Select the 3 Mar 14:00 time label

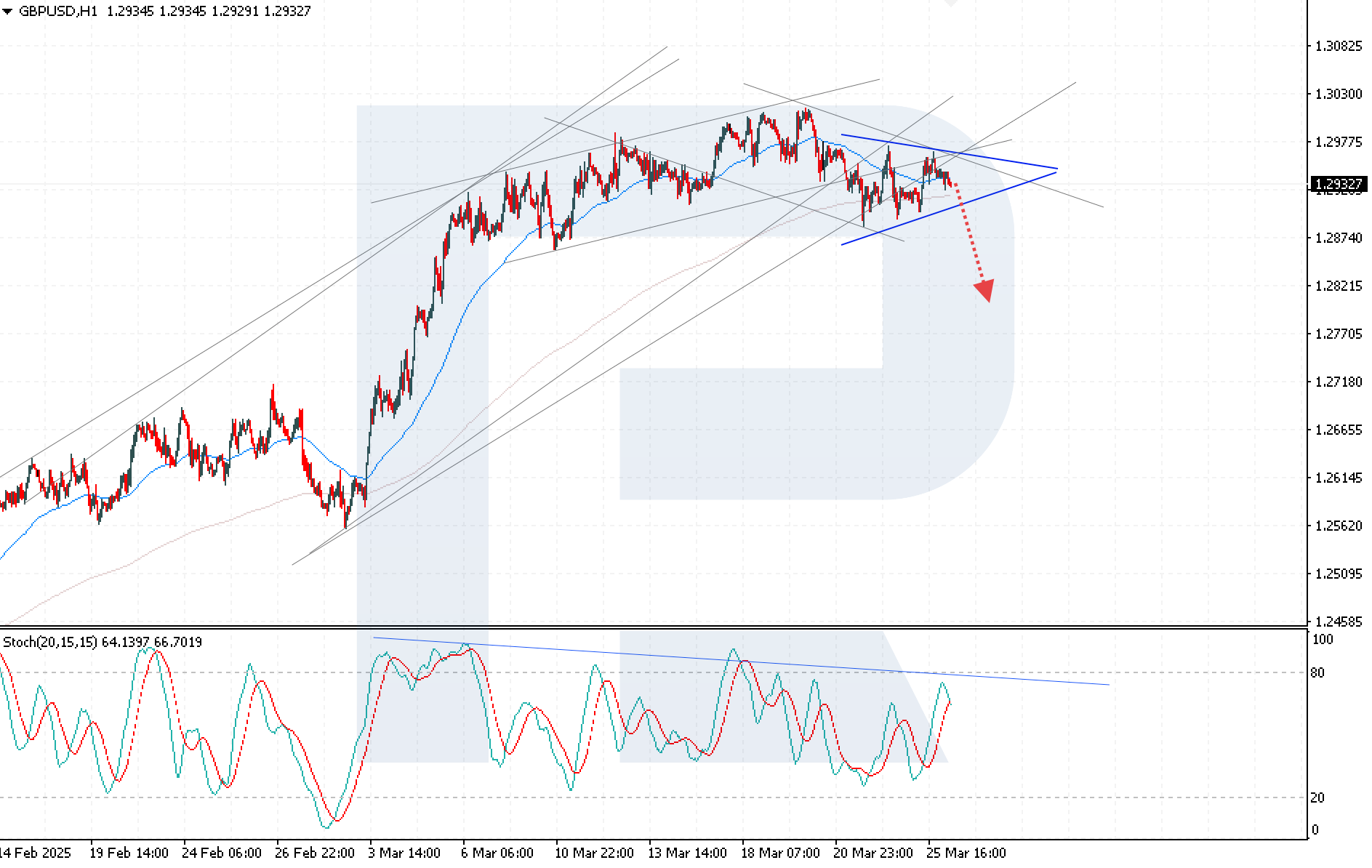point(404,853)
